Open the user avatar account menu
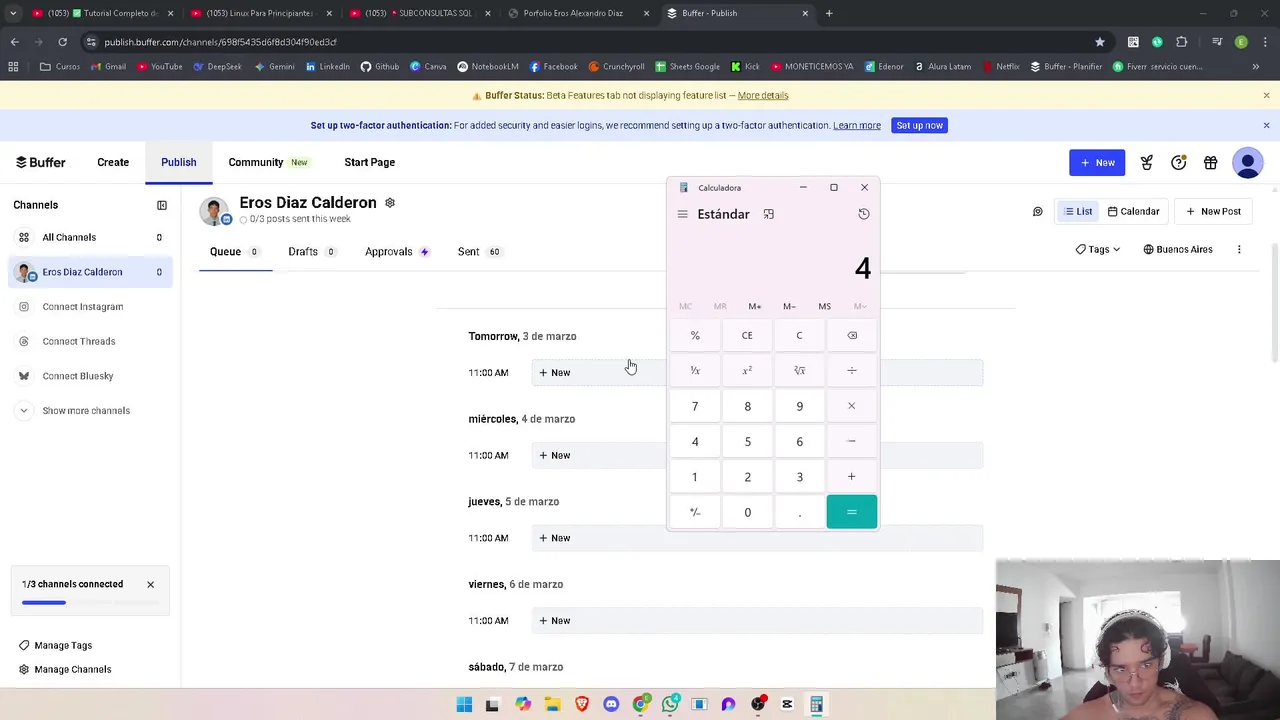This screenshot has width=1280, height=720. pos(1247,163)
